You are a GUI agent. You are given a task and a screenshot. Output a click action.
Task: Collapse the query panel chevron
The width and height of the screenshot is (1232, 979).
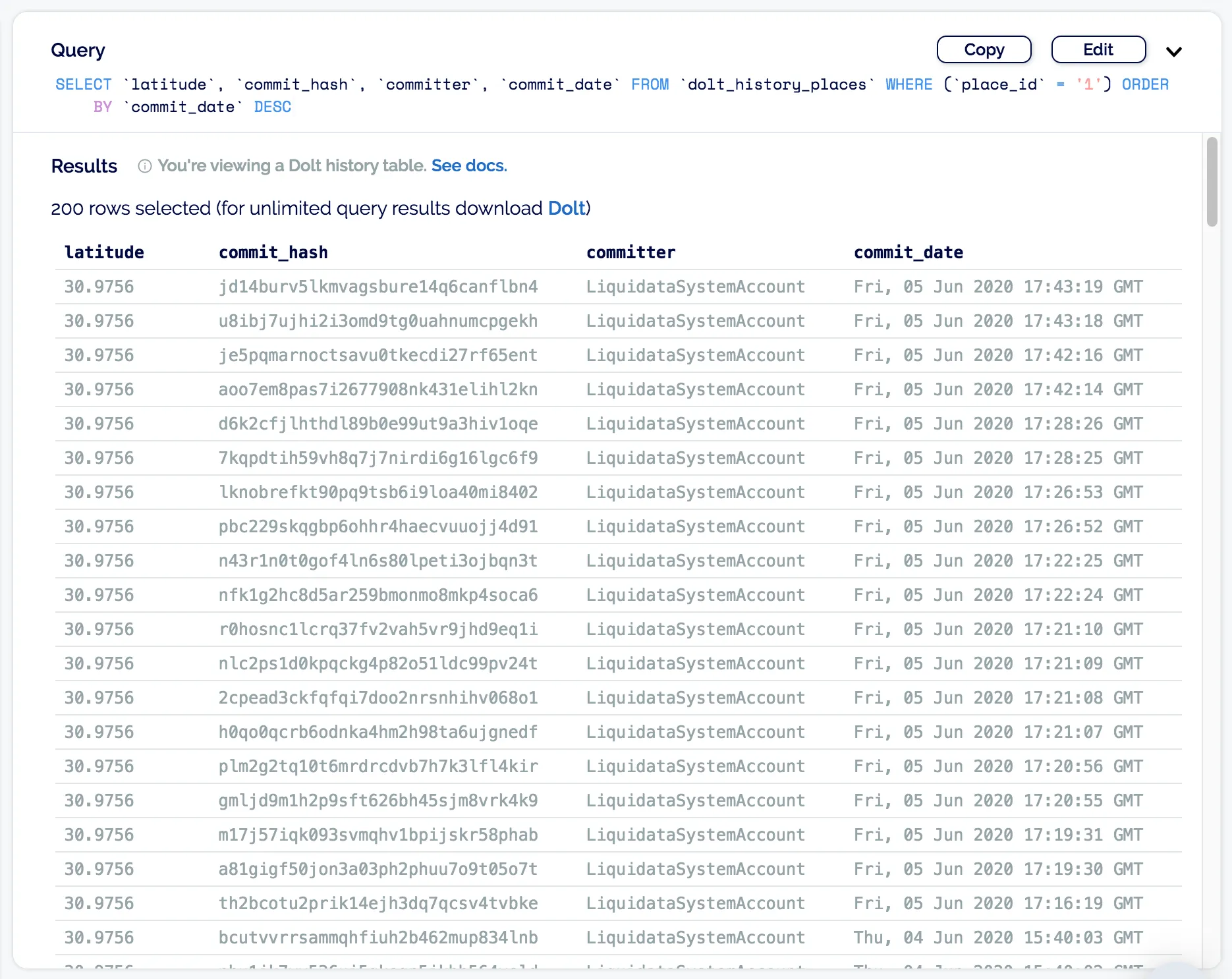click(x=1173, y=51)
